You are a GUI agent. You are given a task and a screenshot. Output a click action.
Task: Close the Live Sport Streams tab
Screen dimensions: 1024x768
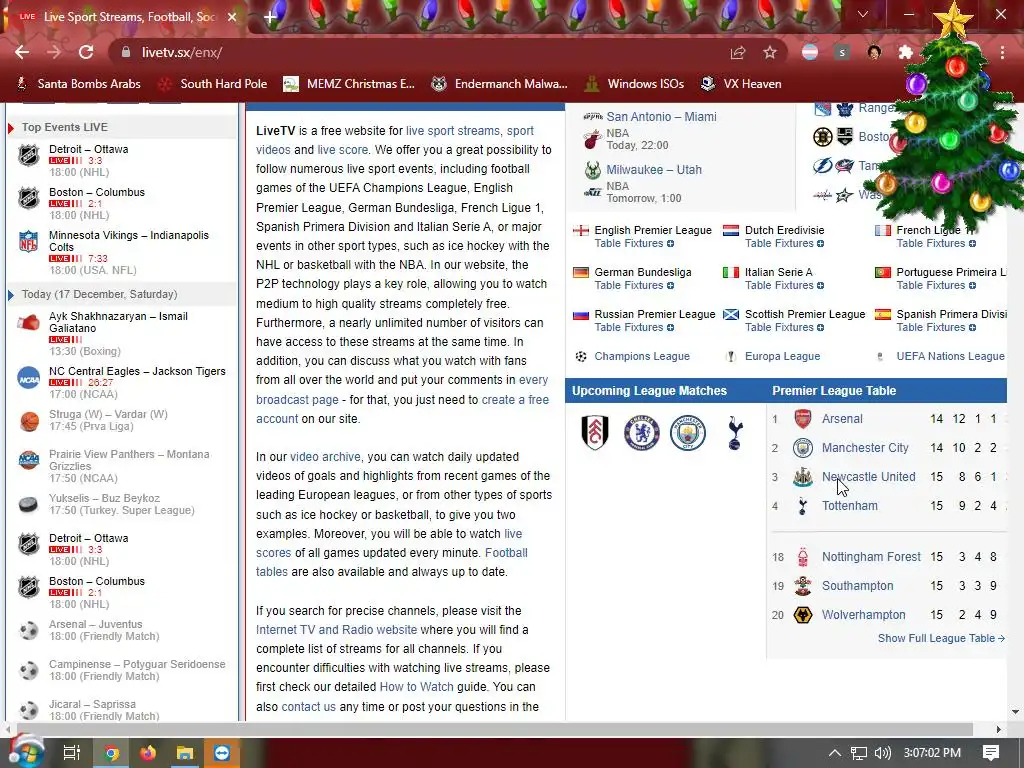coord(232,16)
